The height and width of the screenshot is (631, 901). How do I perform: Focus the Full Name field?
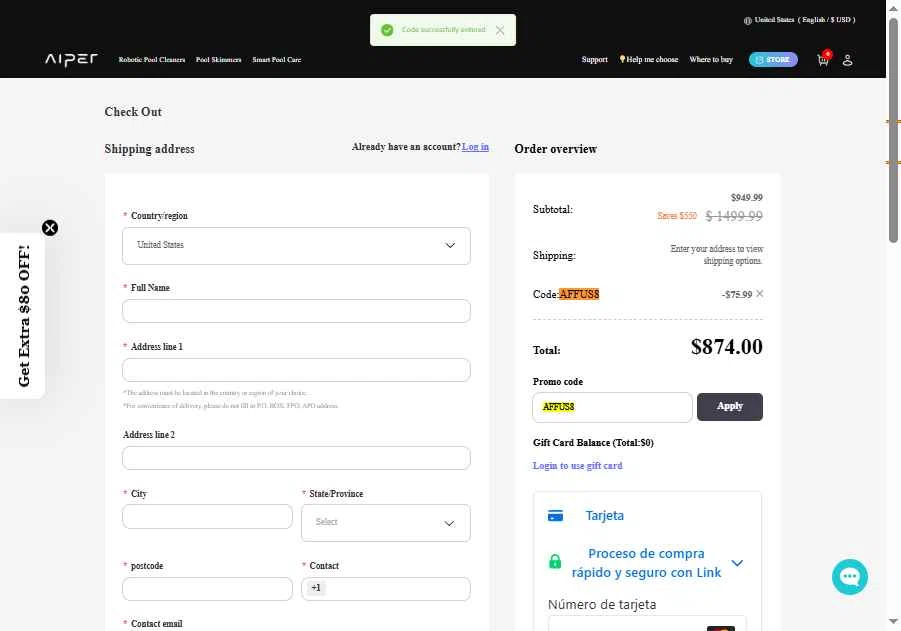(x=297, y=311)
